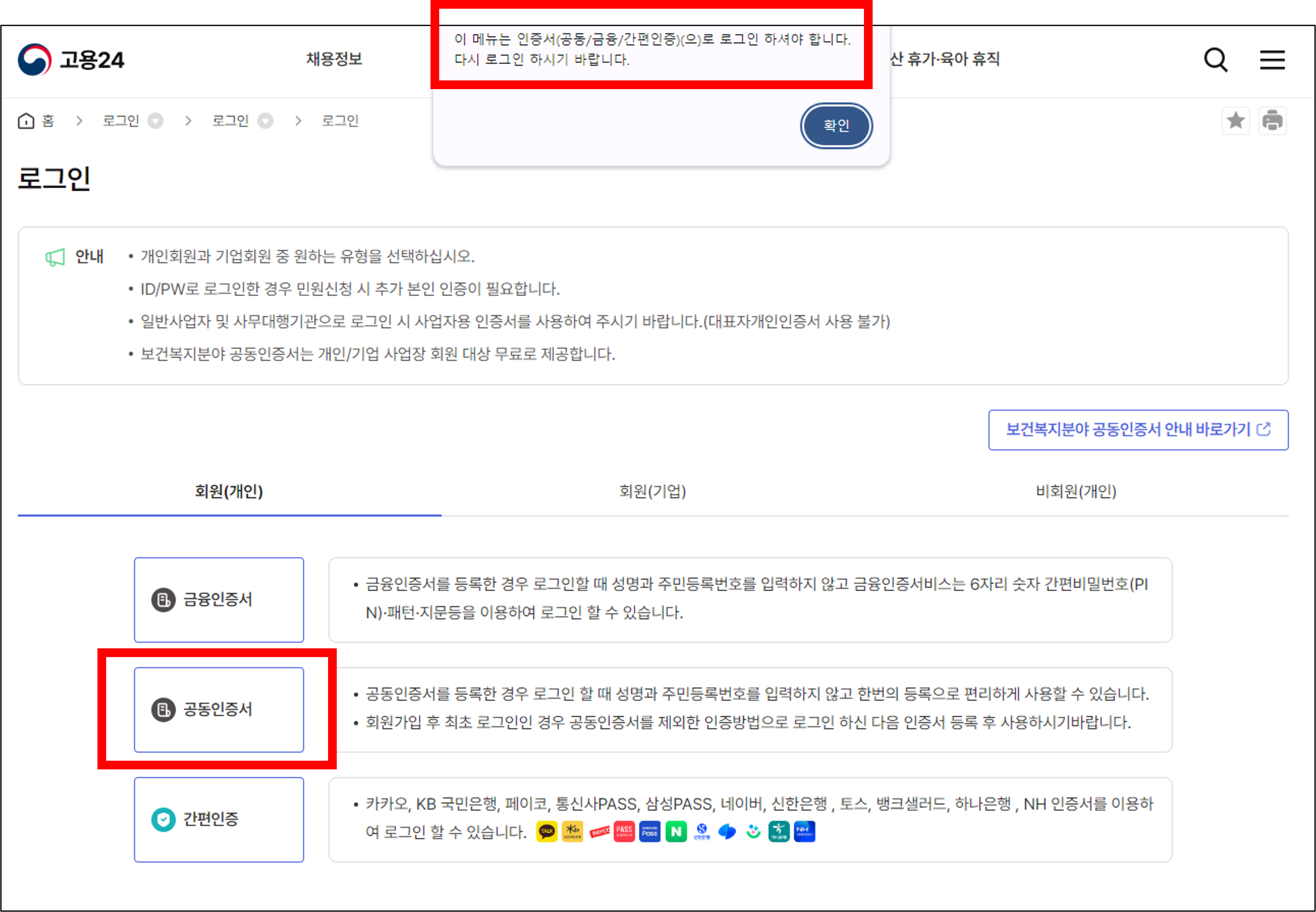This screenshot has width=1316, height=912.
Task: Open the hamburger menu icon
Action: [1272, 60]
